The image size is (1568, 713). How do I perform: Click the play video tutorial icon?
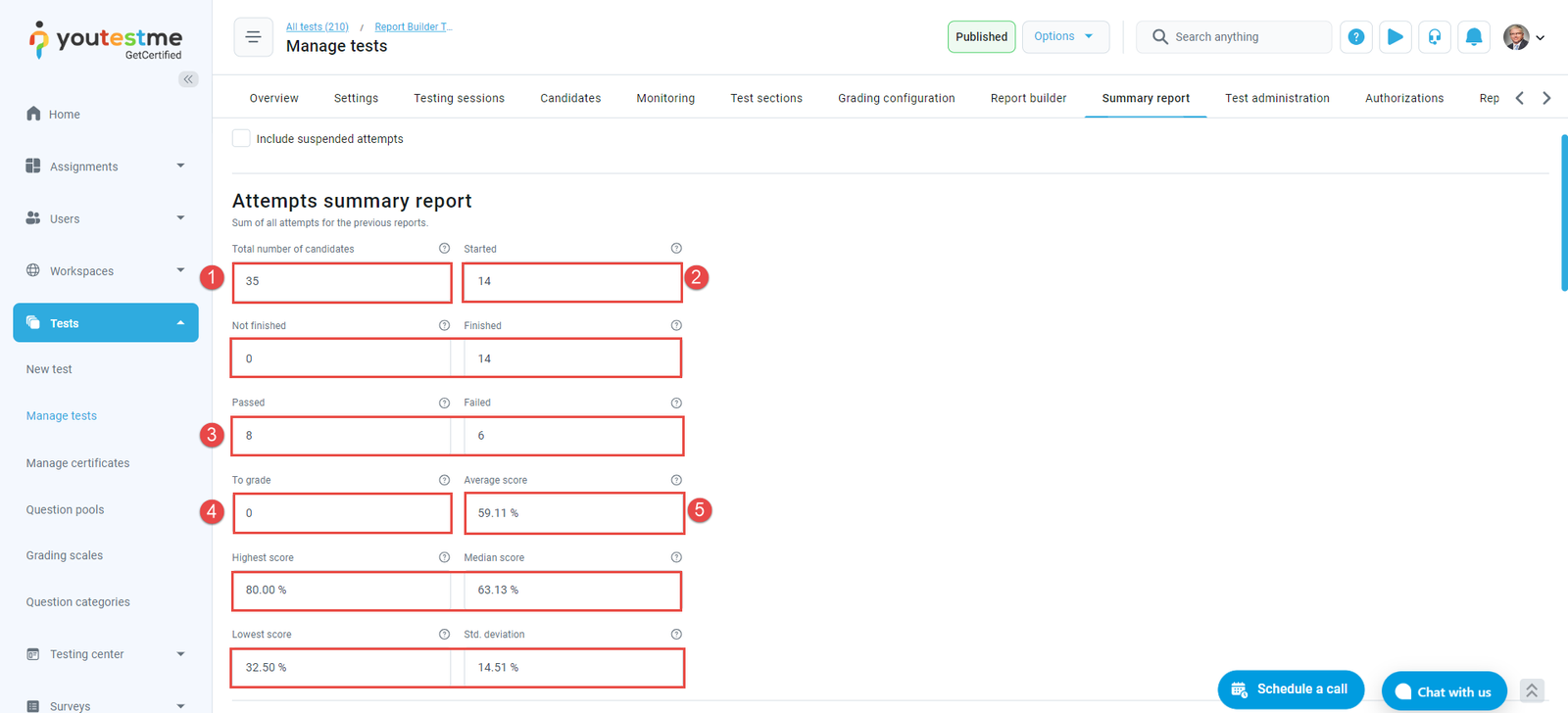[x=1395, y=37]
